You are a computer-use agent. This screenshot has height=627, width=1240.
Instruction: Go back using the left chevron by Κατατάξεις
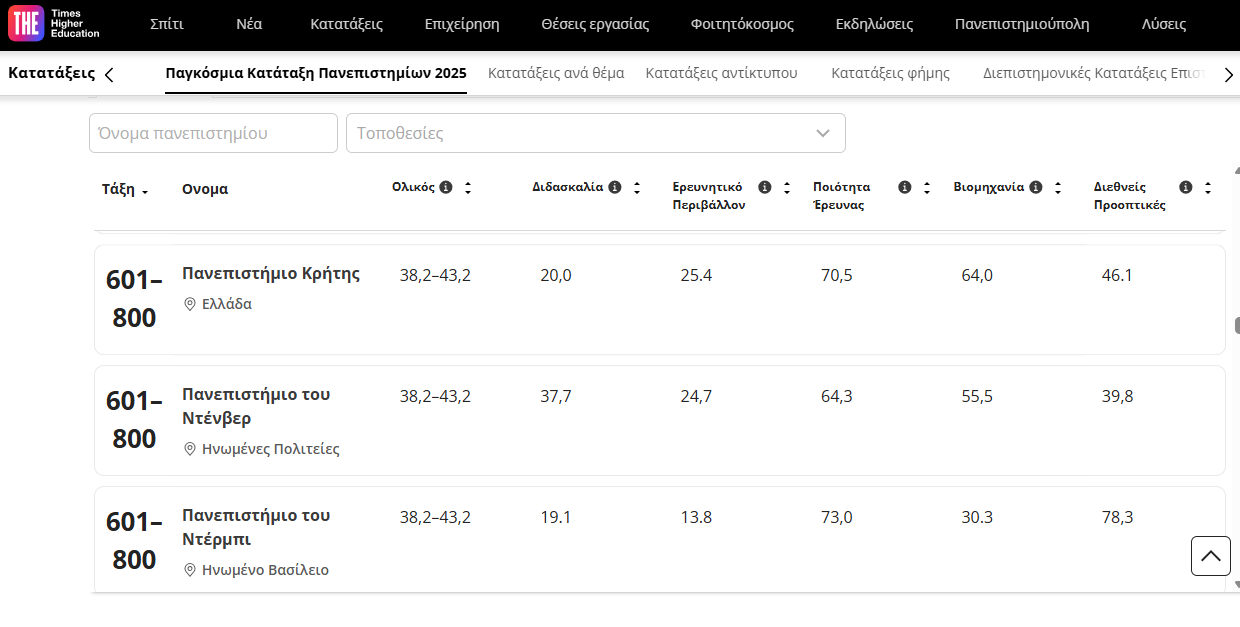[x=109, y=75]
